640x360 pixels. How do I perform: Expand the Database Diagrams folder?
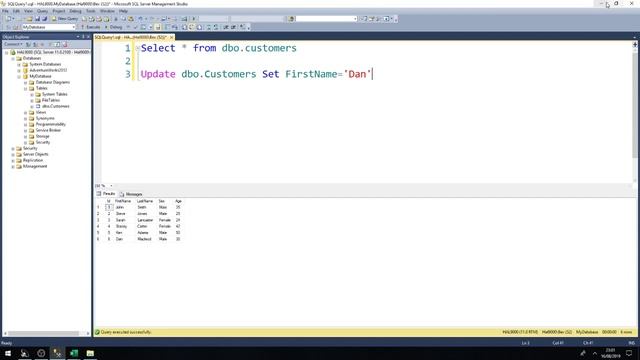pyautogui.click(x=26, y=82)
